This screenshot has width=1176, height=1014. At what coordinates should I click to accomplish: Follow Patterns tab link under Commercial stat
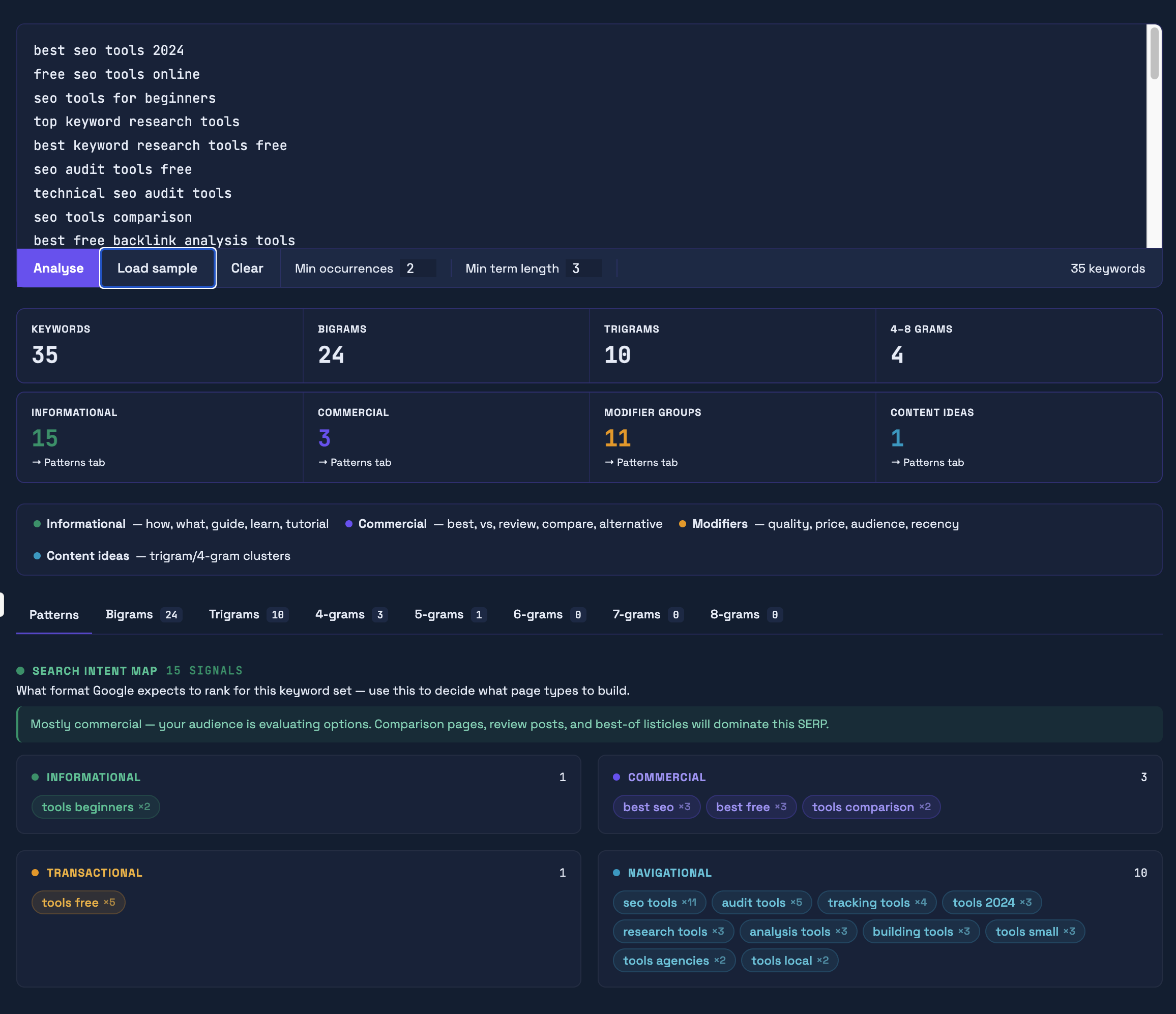[x=355, y=462]
